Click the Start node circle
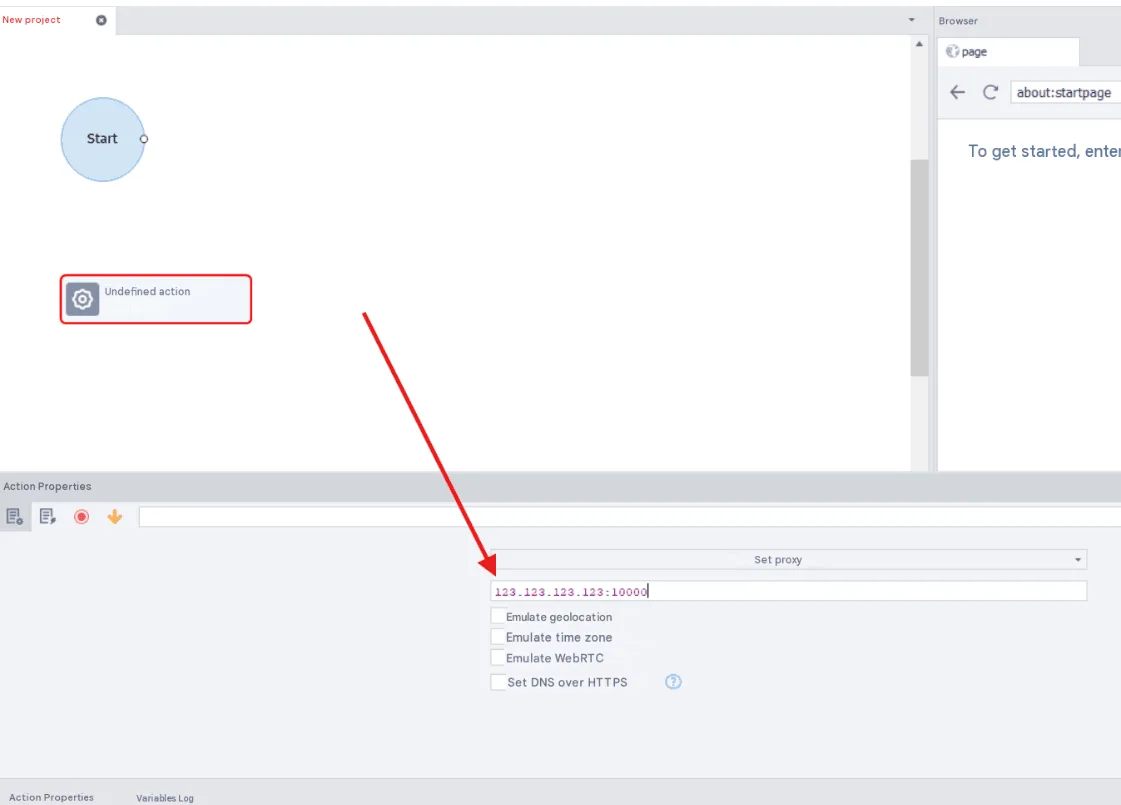 tap(102, 139)
